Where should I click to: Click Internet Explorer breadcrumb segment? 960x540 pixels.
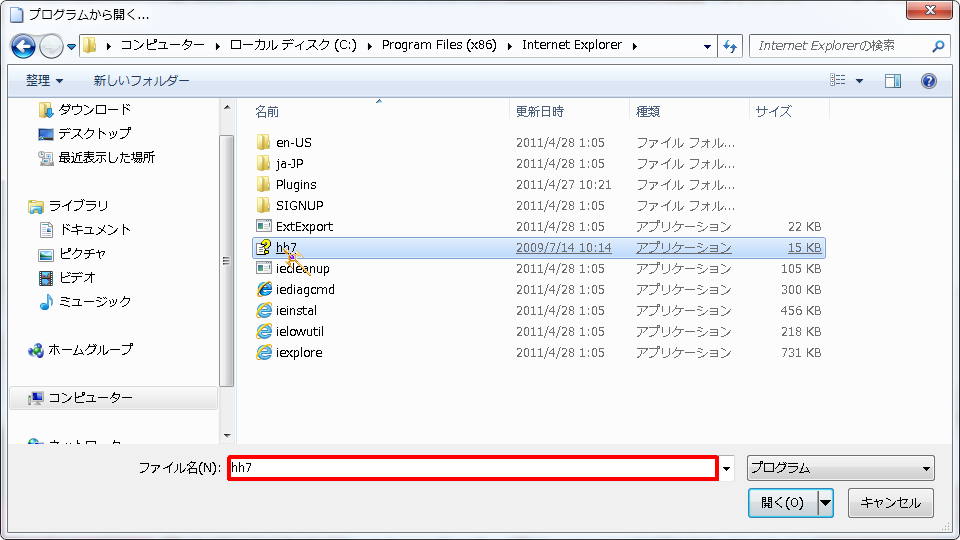572,45
